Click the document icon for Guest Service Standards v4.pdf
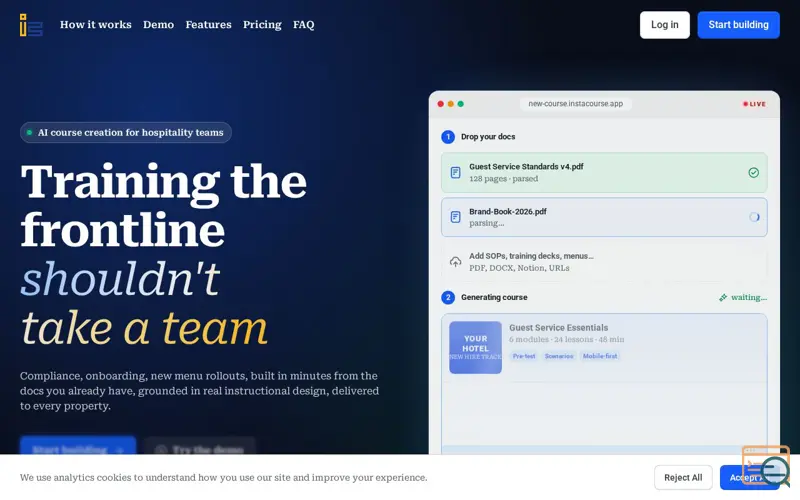The height and width of the screenshot is (500, 800). [456, 172]
